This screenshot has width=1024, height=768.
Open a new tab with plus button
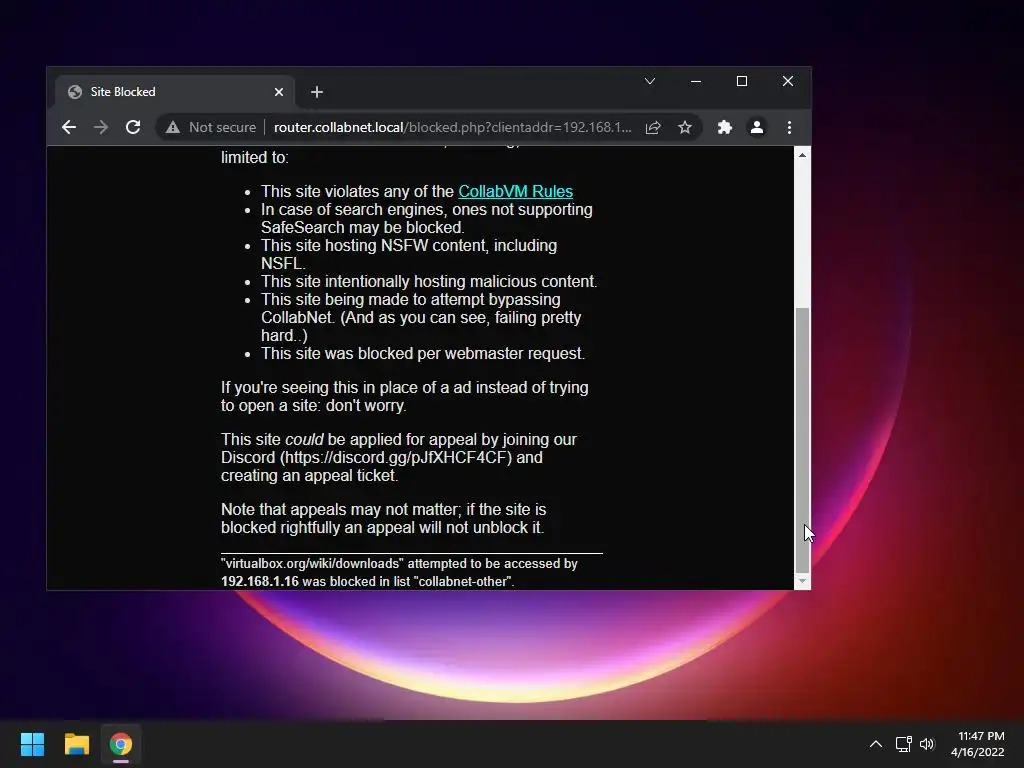click(x=317, y=92)
